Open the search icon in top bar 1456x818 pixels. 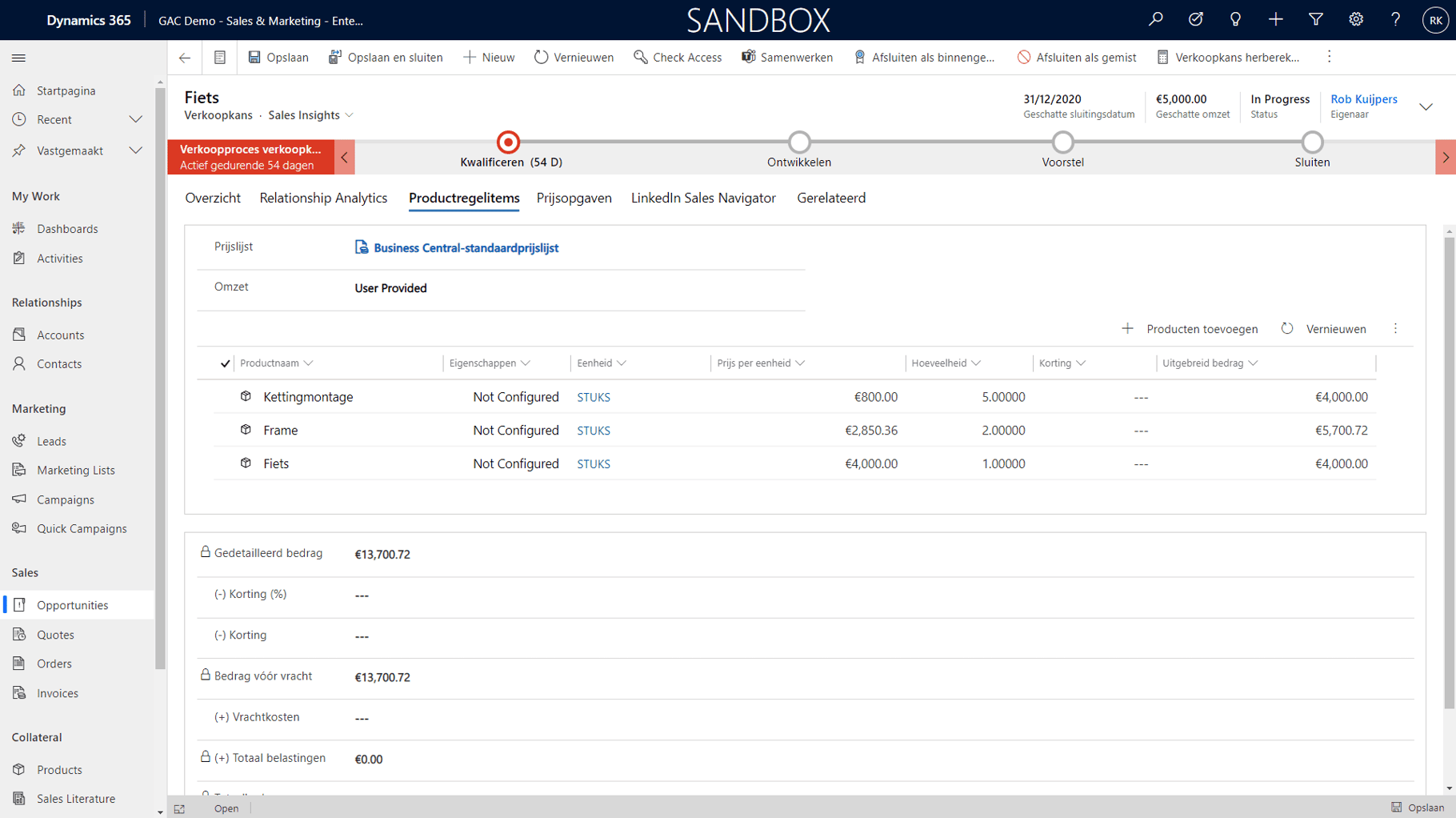click(x=1156, y=20)
